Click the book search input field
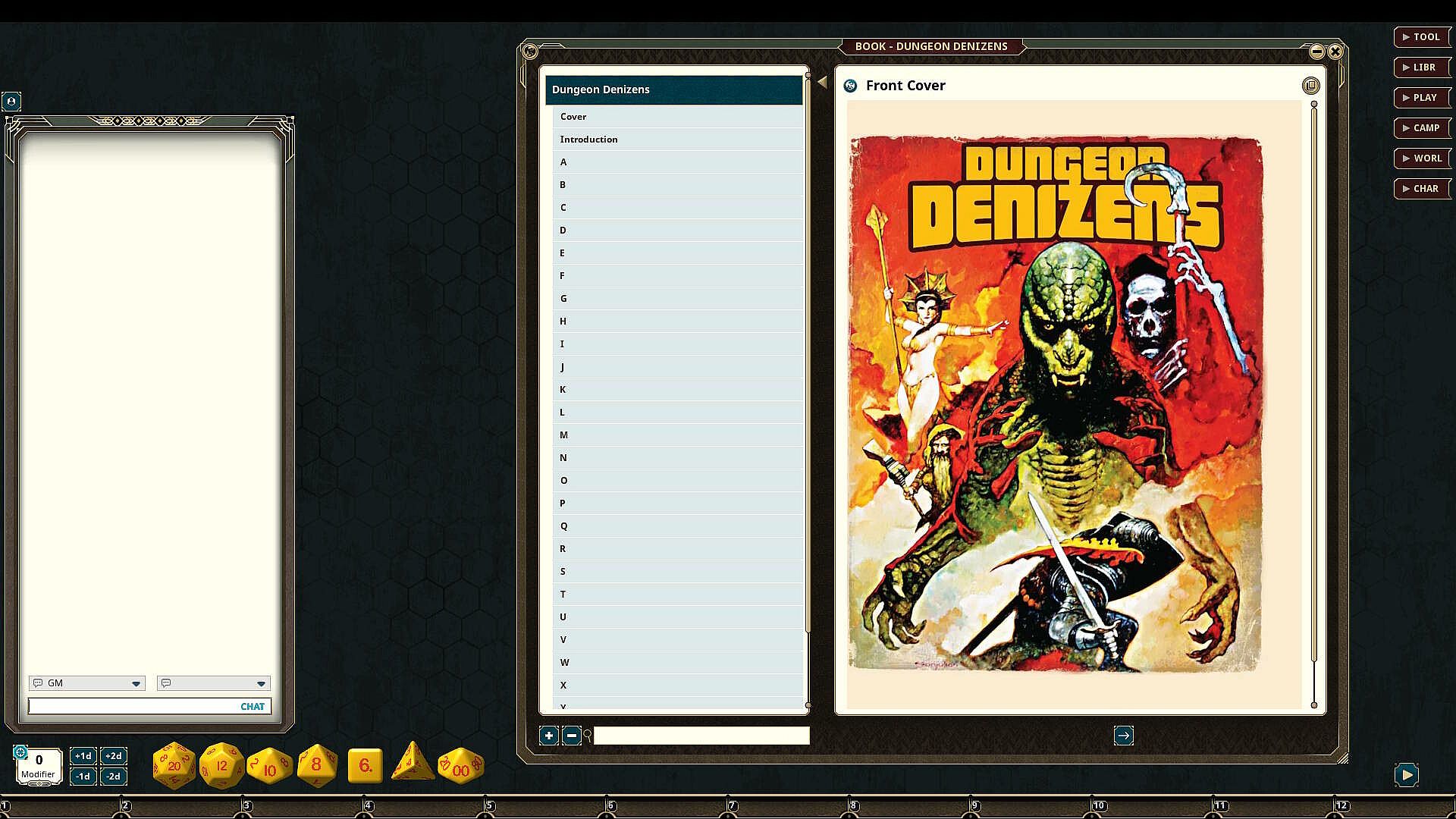This screenshot has width=1456, height=819. [x=701, y=736]
